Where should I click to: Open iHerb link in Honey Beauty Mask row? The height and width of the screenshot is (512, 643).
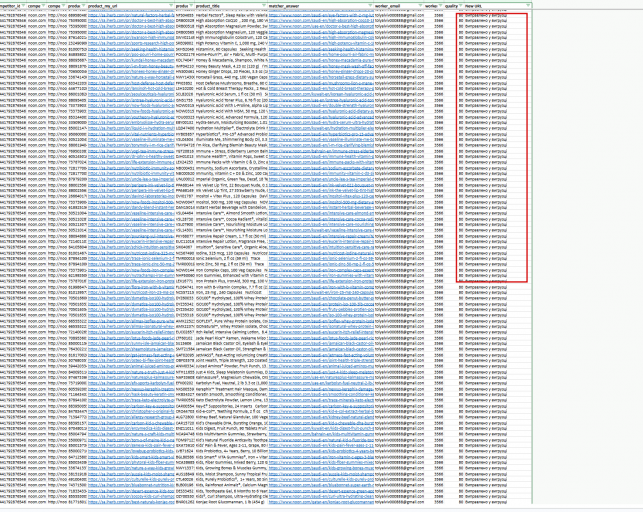(x=131, y=66)
